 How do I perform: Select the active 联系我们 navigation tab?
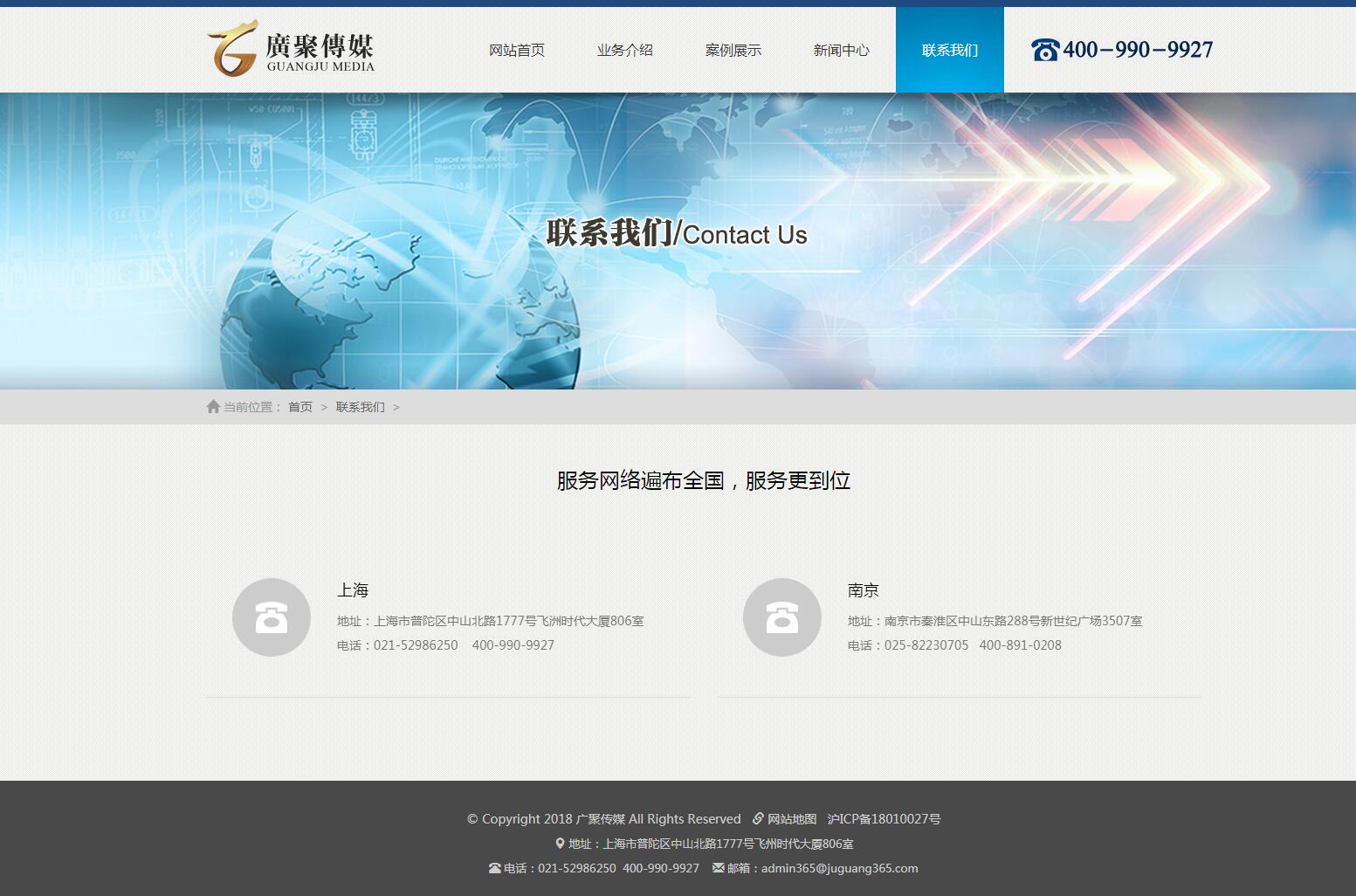[950, 51]
